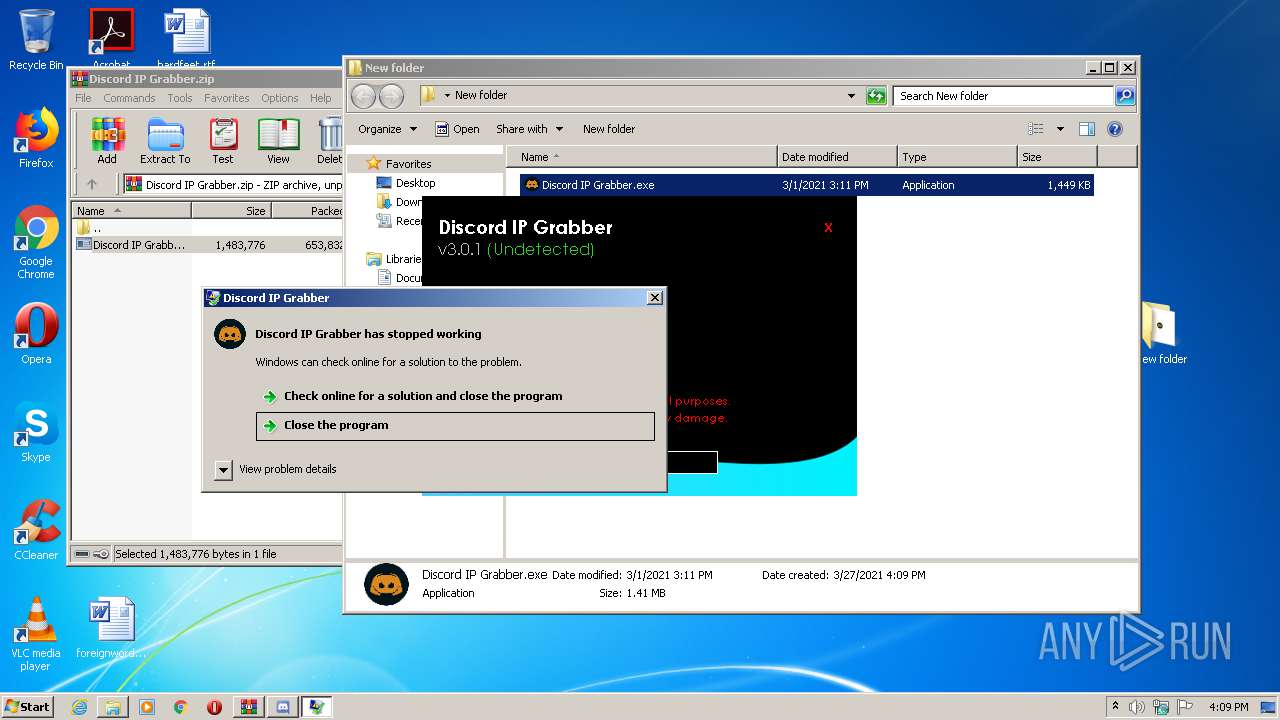The height and width of the screenshot is (720, 1280).
Task: Click WinRAR up-one-level arrow button
Action: coord(92,184)
